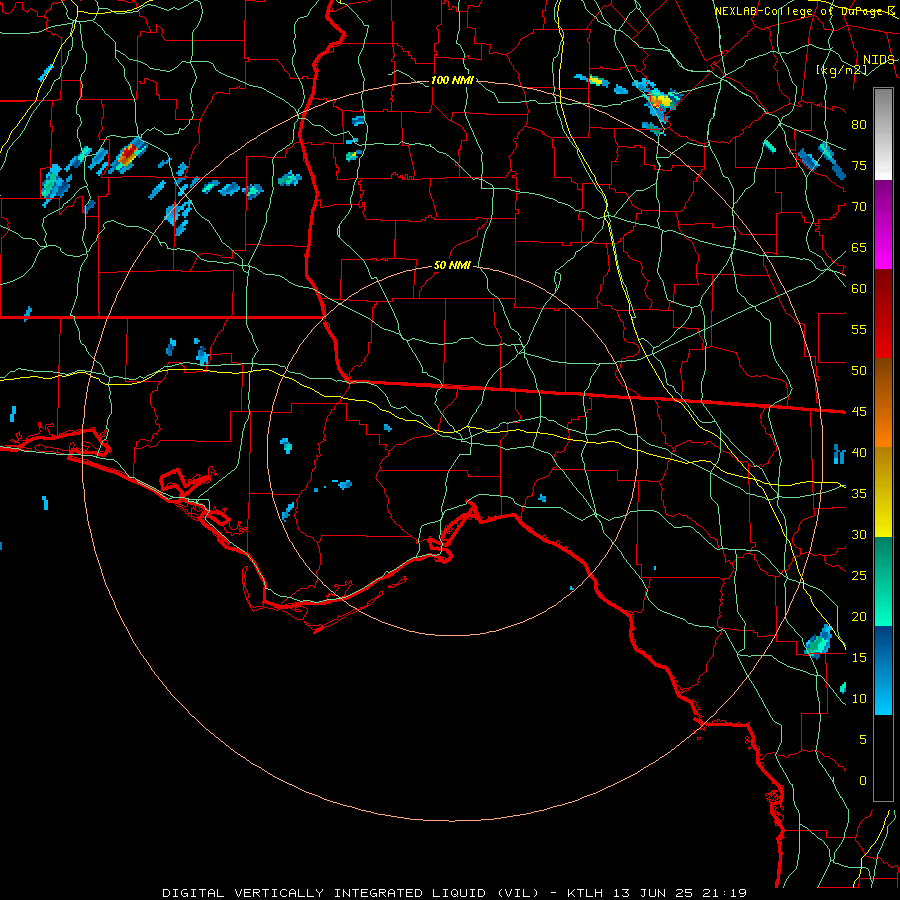This screenshot has width=900, height=900.
Task: Click the scale value 0 label
Action: (863, 781)
